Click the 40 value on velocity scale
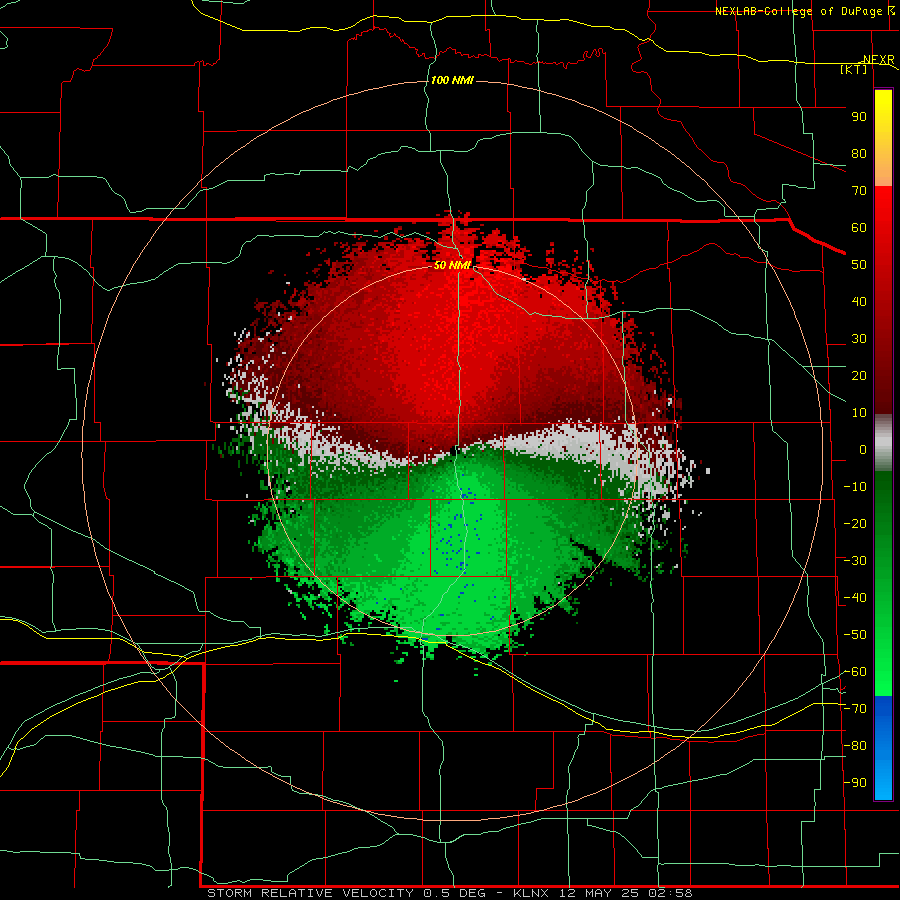The image size is (900, 900). [x=859, y=301]
